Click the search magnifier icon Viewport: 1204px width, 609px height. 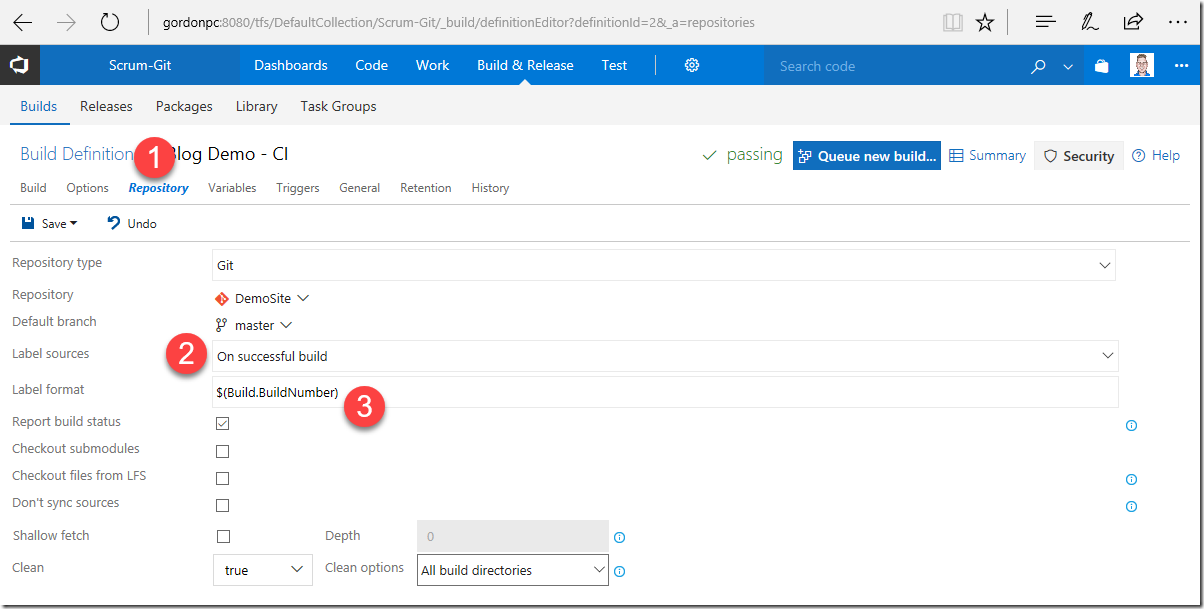(x=1039, y=66)
